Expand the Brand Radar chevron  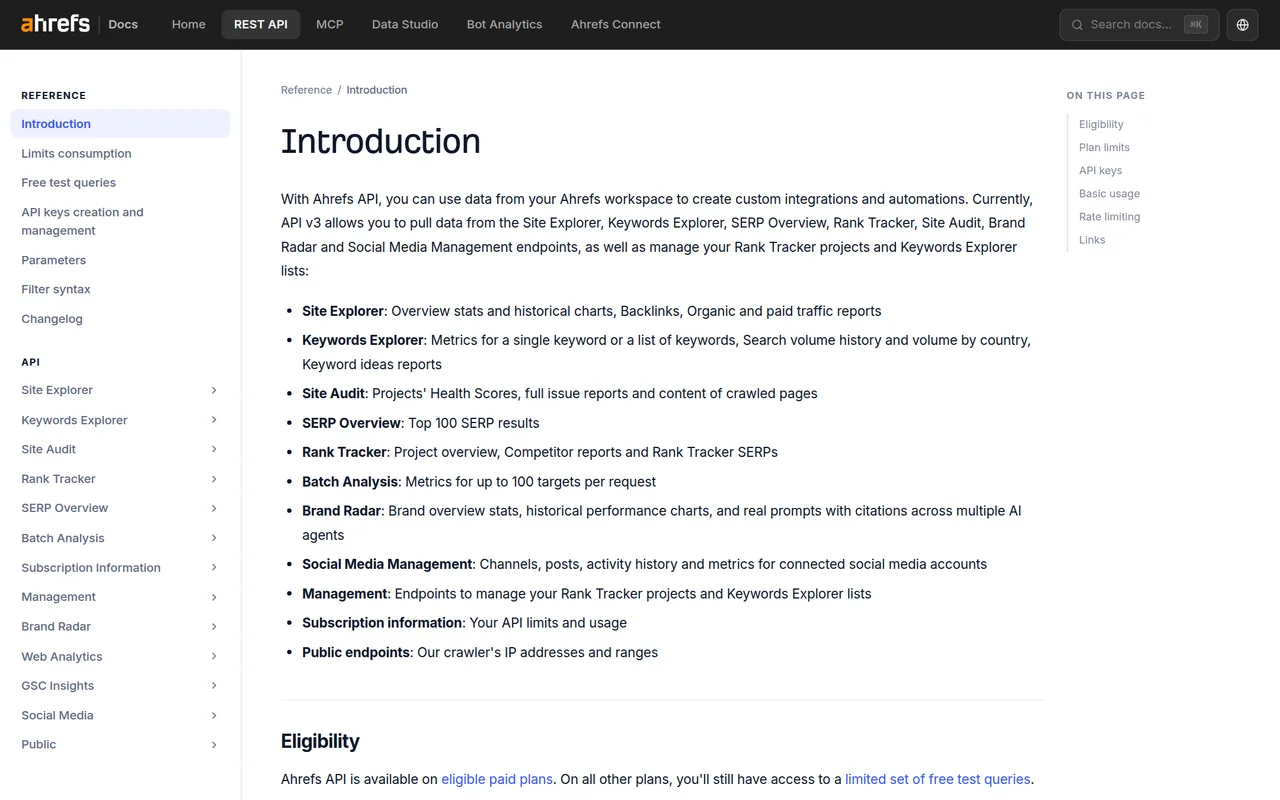pyautogui.click(x=214, y=626)
